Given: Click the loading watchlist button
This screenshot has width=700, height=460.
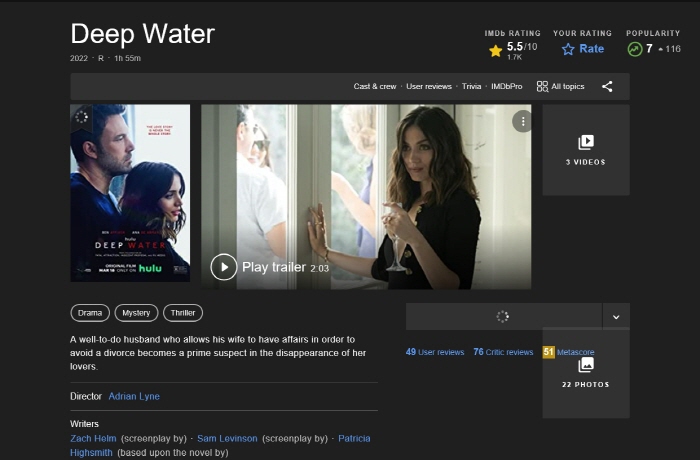Looking at the screenshot, I should pos(504,317).
